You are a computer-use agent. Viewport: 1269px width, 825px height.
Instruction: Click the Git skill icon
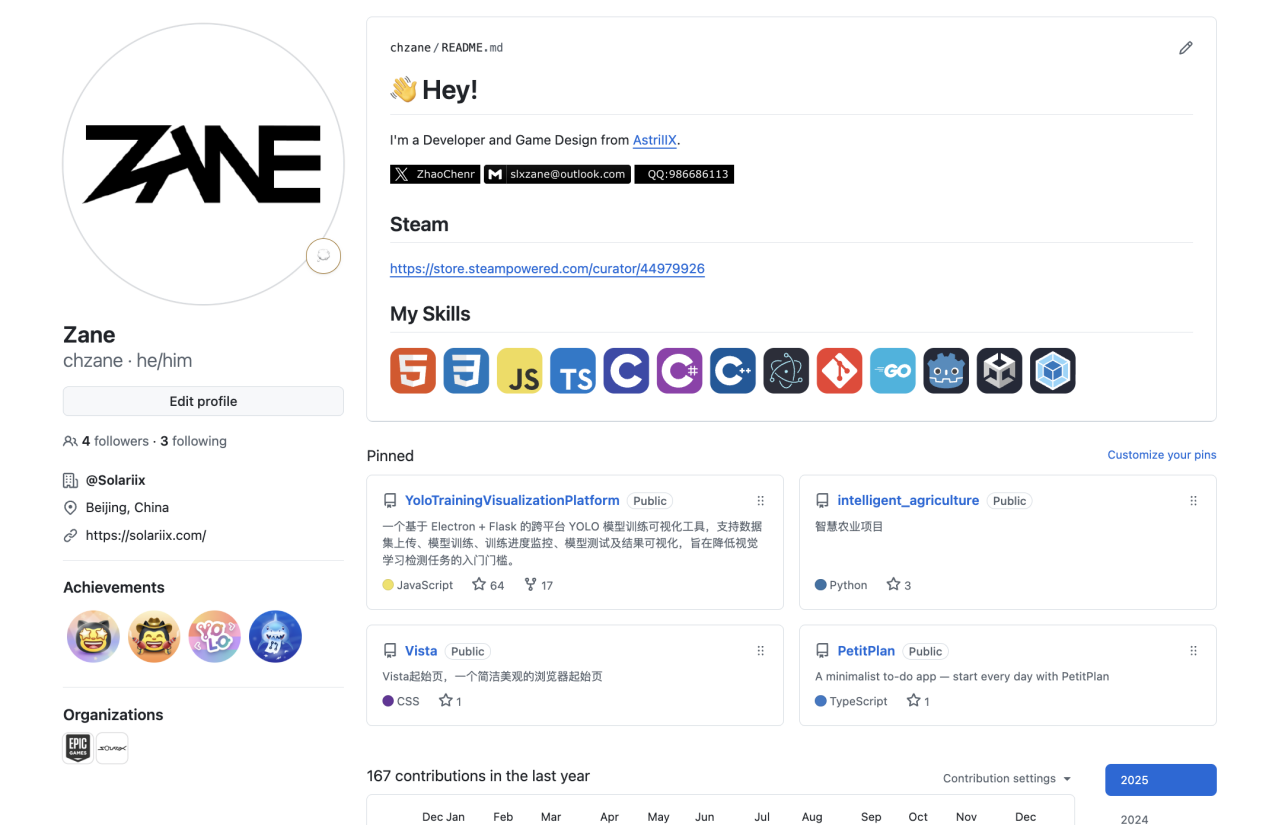839,371
